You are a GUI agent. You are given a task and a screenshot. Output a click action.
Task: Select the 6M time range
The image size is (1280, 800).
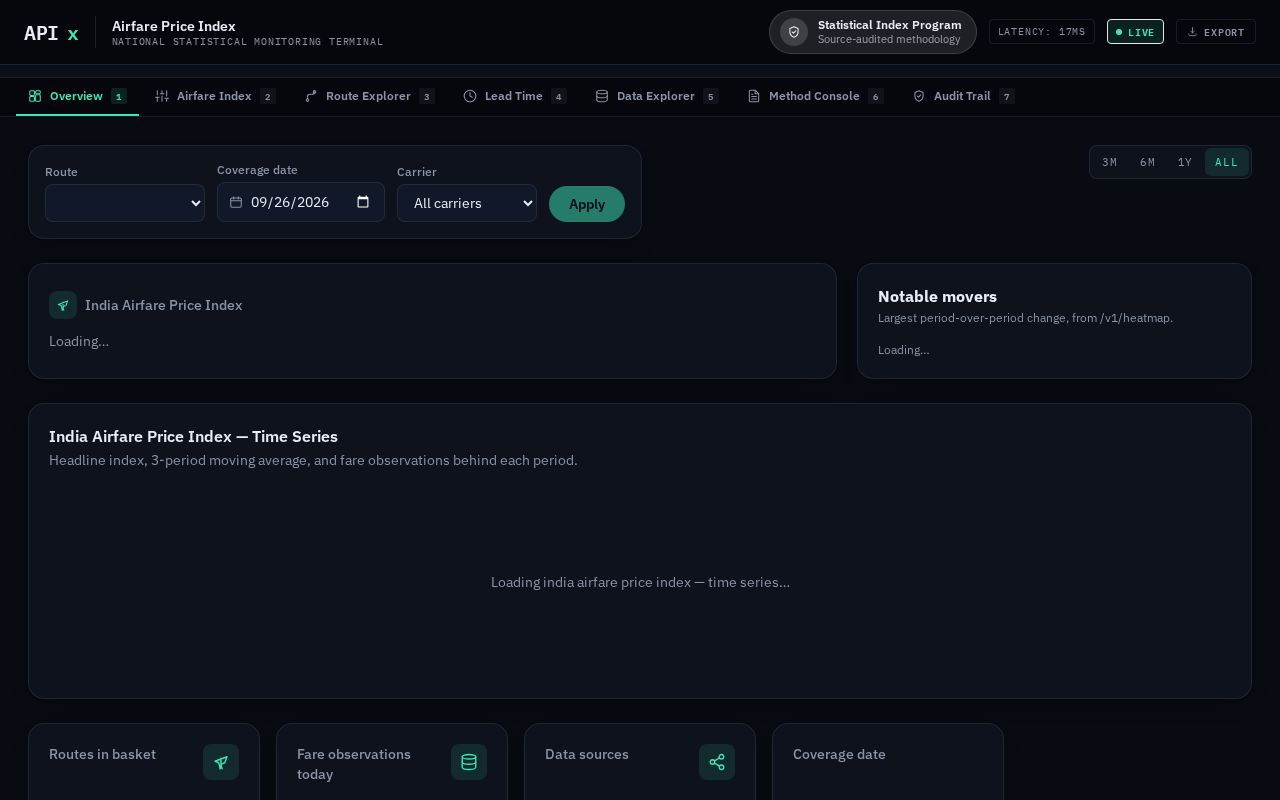[x=1147, y=162]
